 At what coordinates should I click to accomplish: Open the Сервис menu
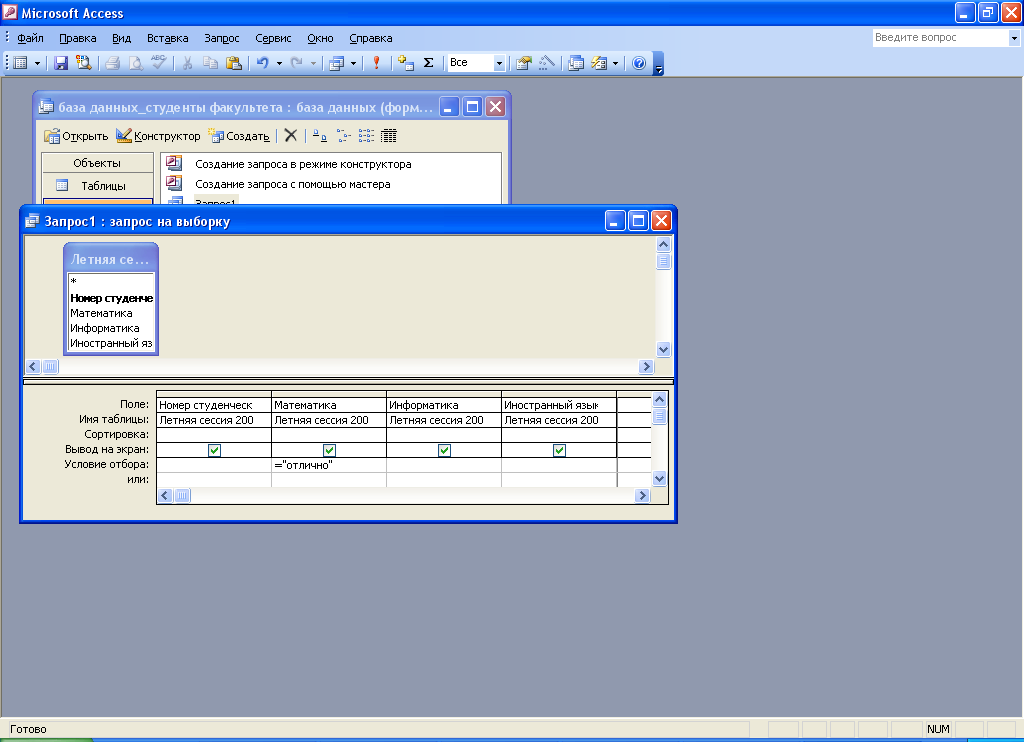pyautogui.click(x=273, y=38)
